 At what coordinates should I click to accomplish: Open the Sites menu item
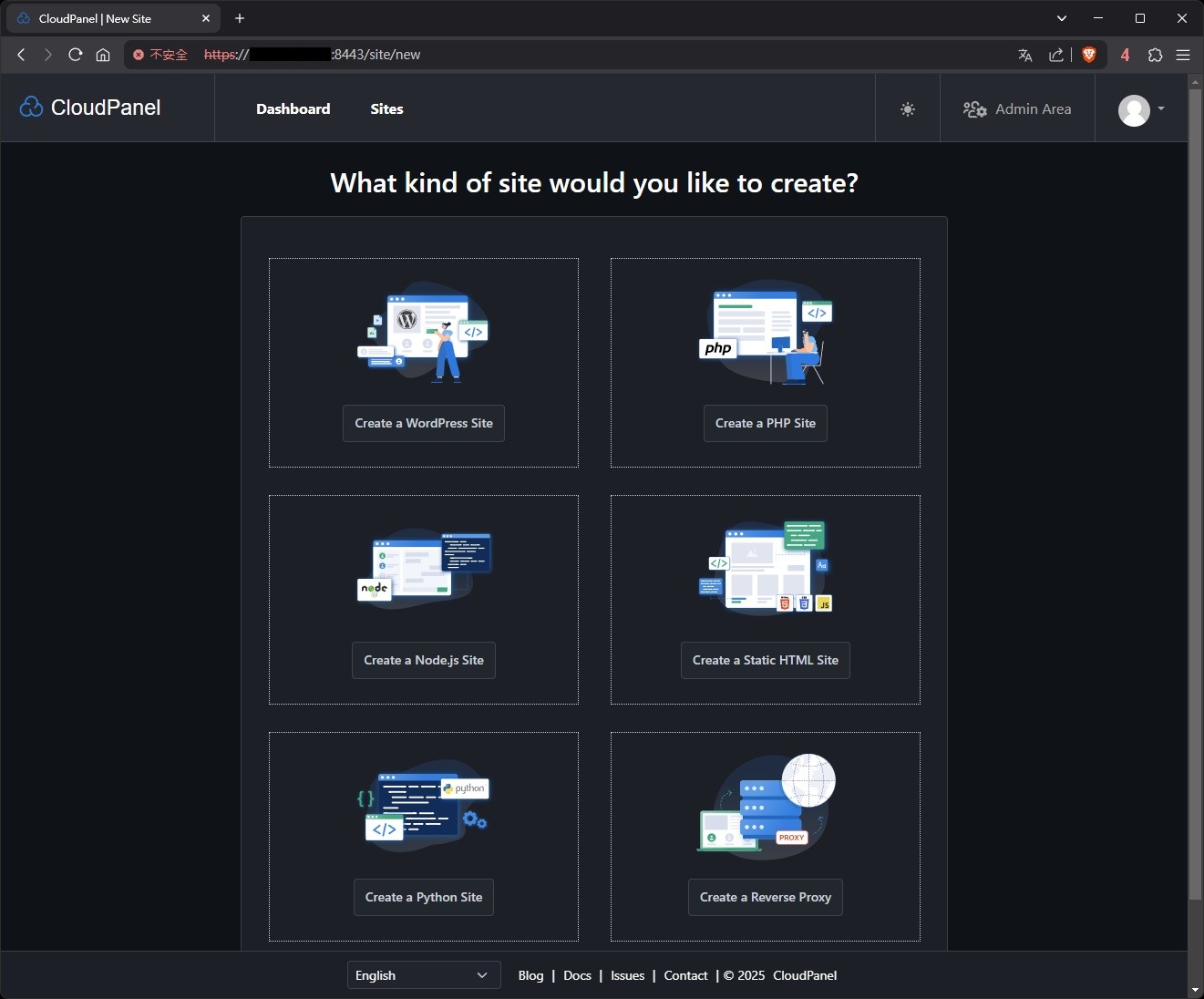(386, 108)
